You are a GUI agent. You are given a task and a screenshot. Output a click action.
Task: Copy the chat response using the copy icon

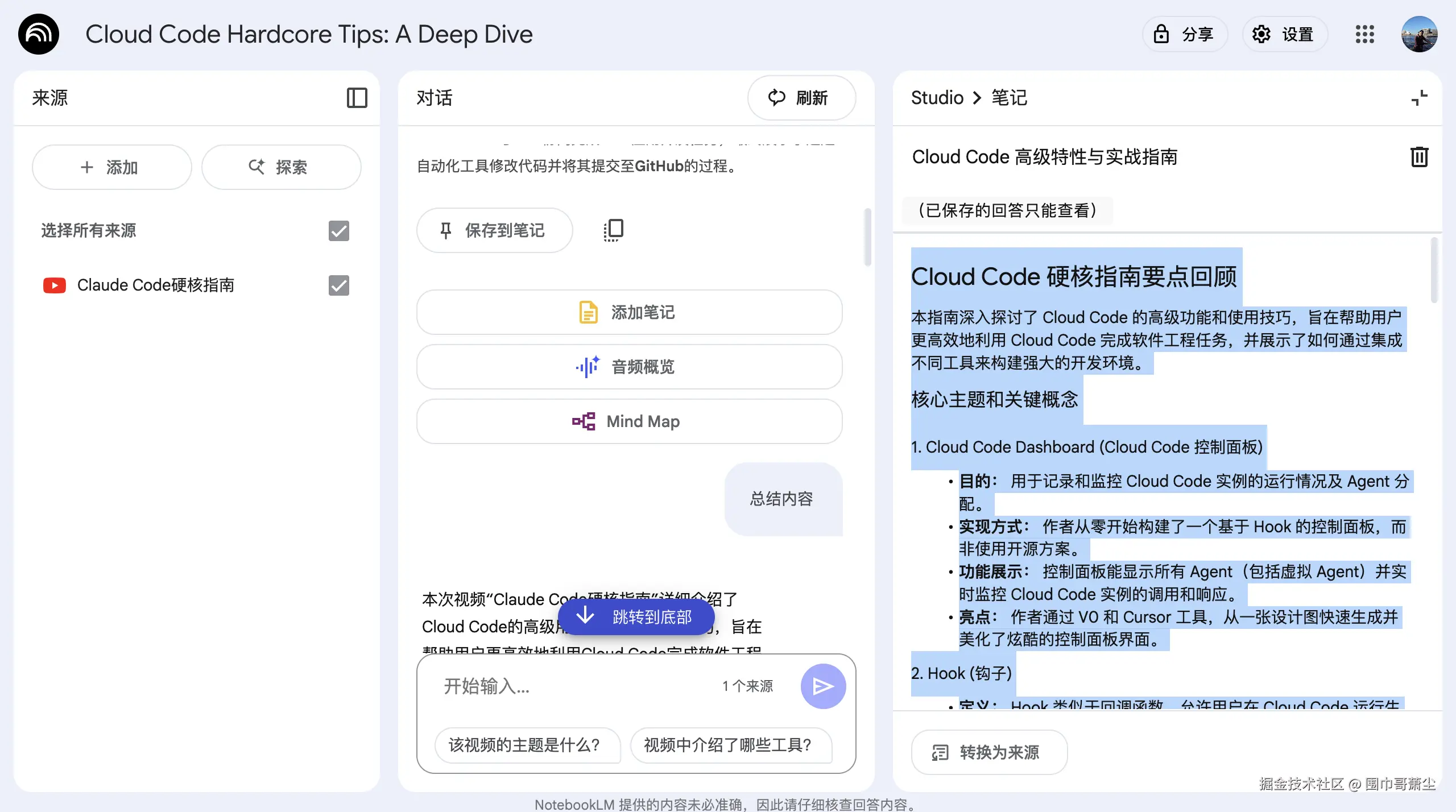(x=612, y=230)
